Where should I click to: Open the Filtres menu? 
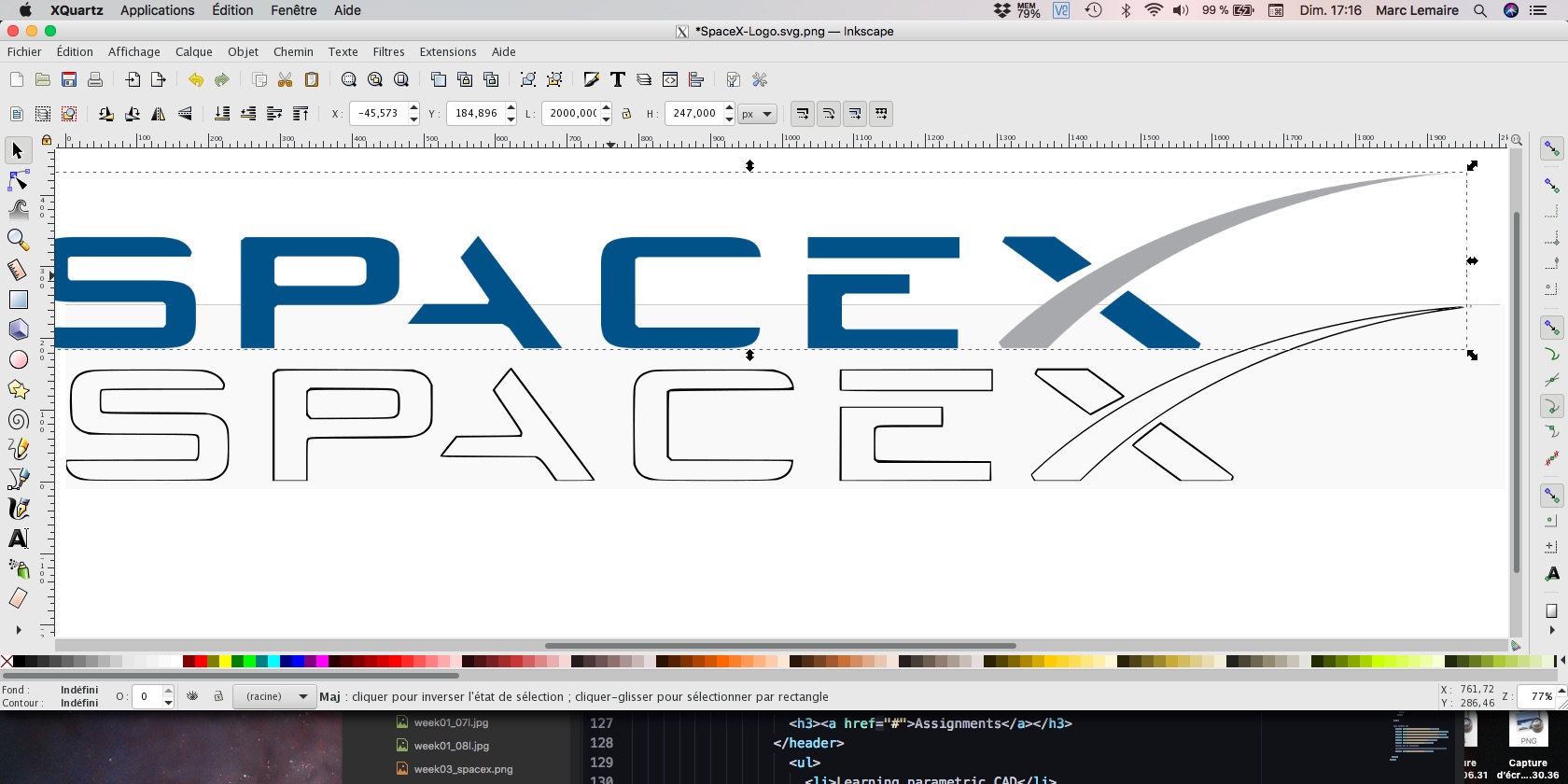tap(388, 52)
